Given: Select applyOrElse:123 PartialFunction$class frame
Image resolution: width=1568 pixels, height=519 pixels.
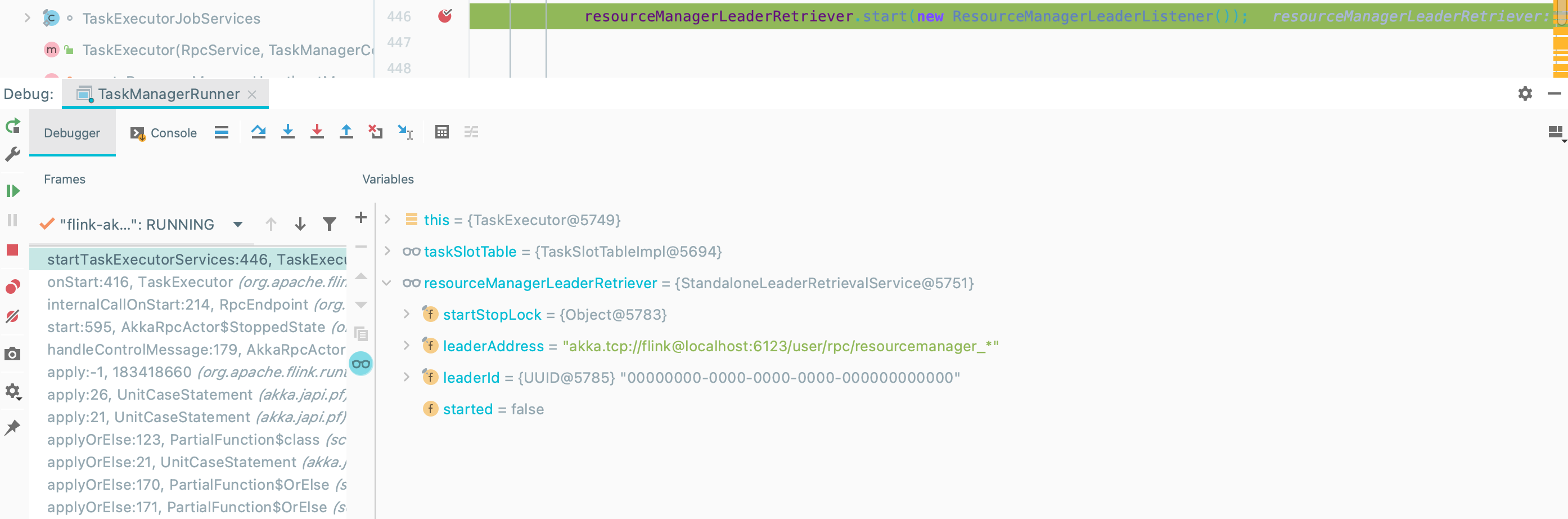Looking at the screenshot, I should 188,440.
